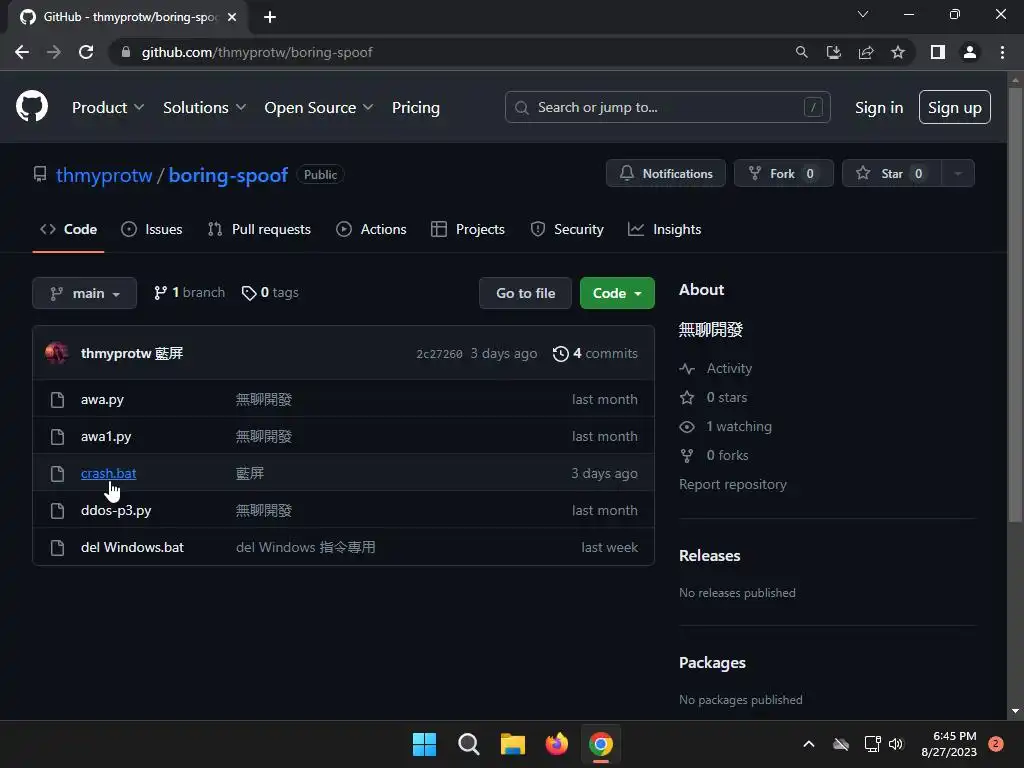
Task: Click the Sign up button
Action: click(955, 107)
